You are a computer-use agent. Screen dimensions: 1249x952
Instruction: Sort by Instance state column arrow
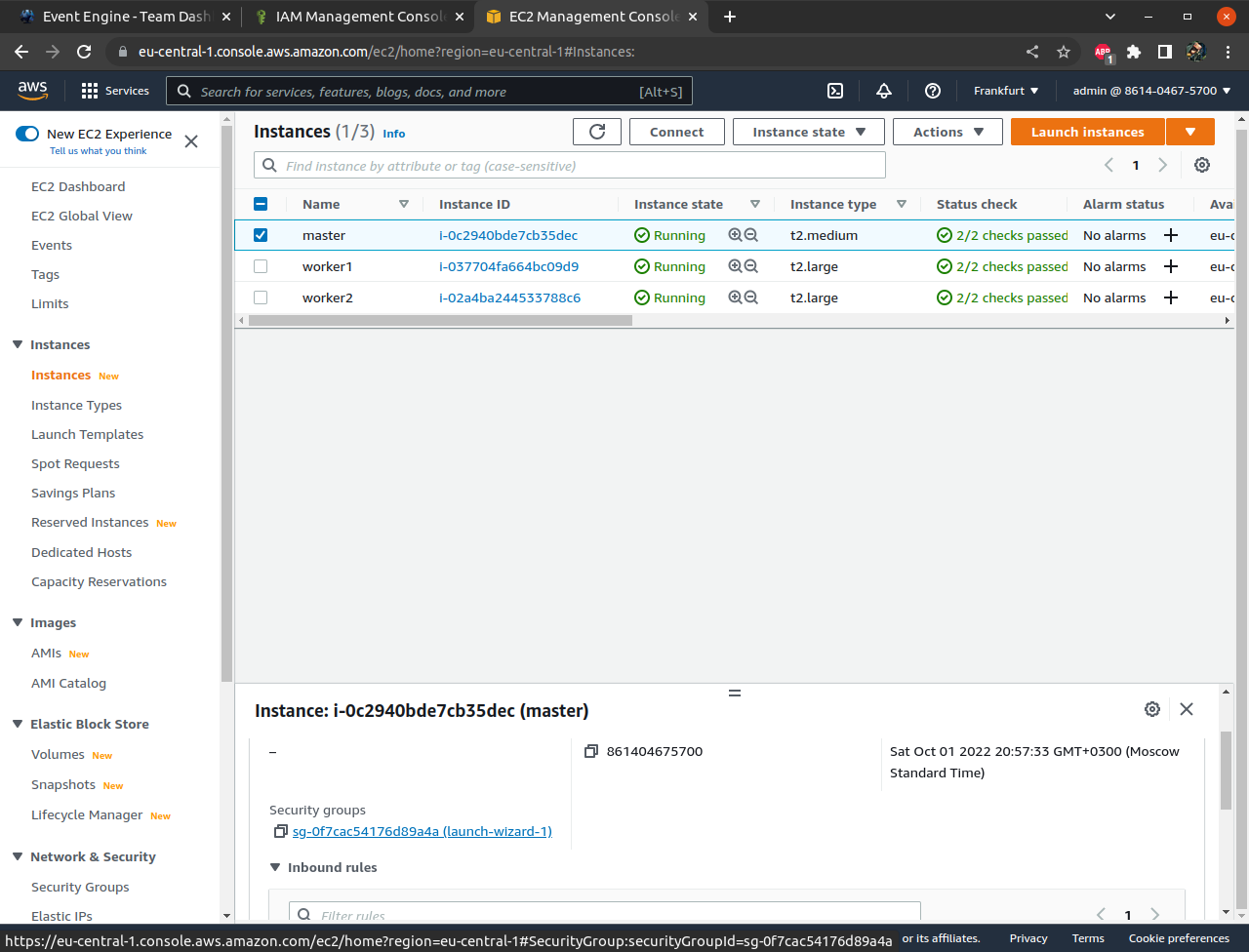755,204
